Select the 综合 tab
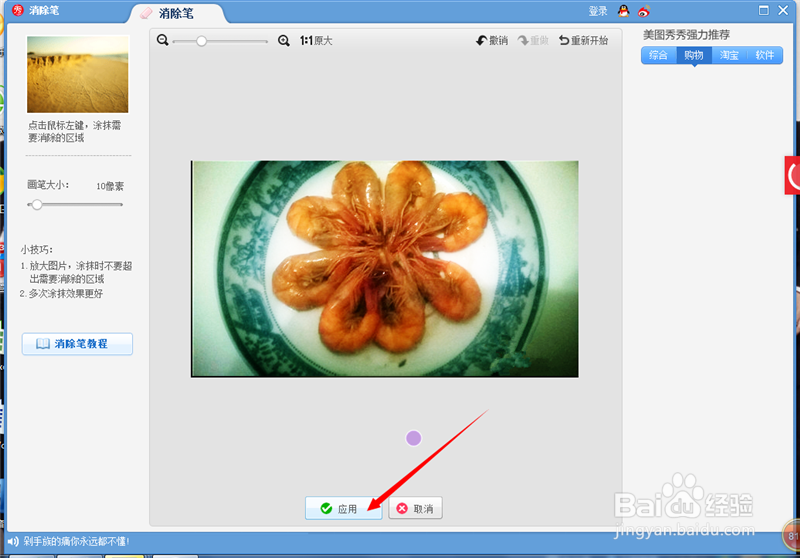The image size is (800, 558). [658, 55]
